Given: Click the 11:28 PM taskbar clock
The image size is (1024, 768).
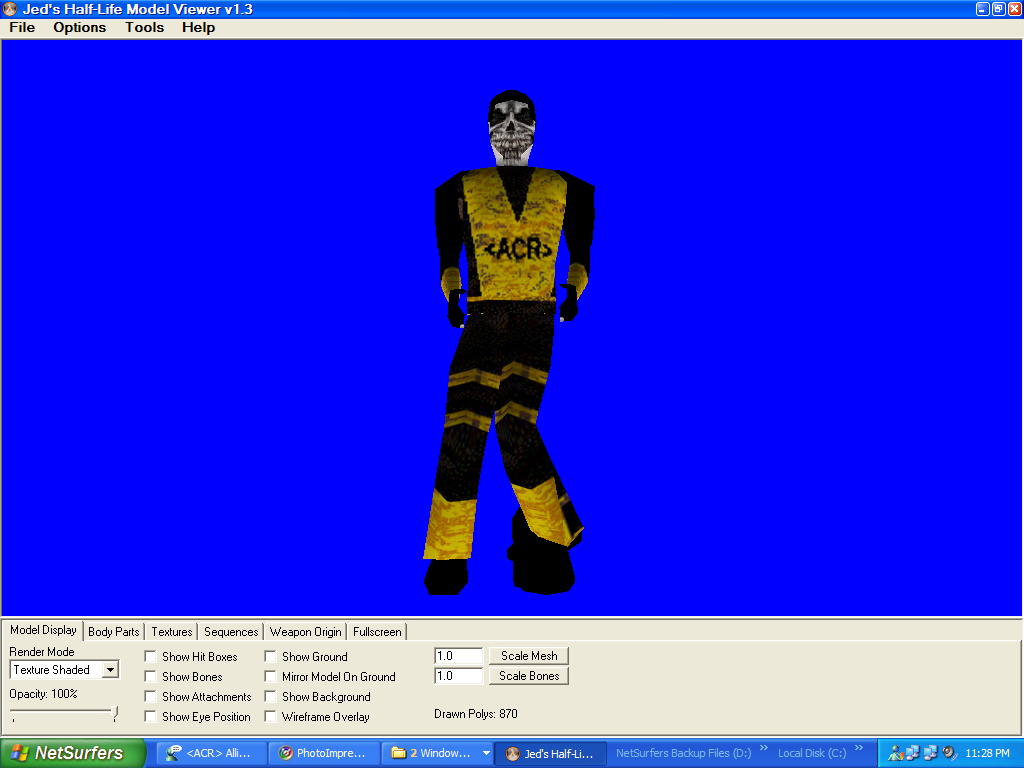Looking at the screenshot, I should (x=987, y=753).
